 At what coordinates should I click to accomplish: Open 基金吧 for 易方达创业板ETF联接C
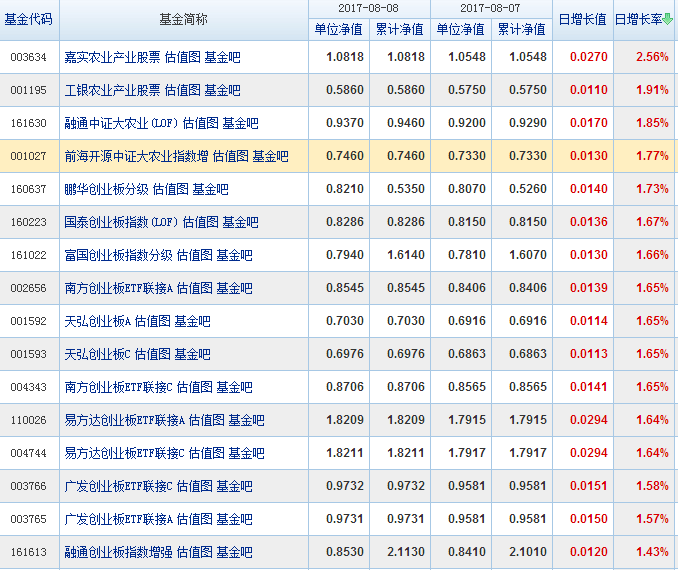246,453
